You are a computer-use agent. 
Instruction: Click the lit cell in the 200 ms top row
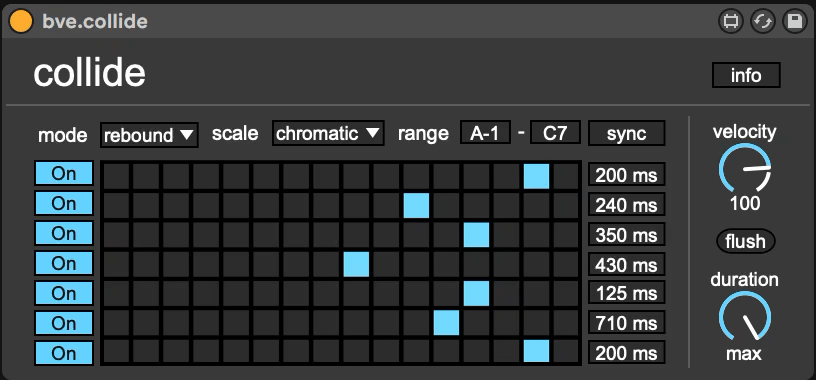click(x=537, y=176)
